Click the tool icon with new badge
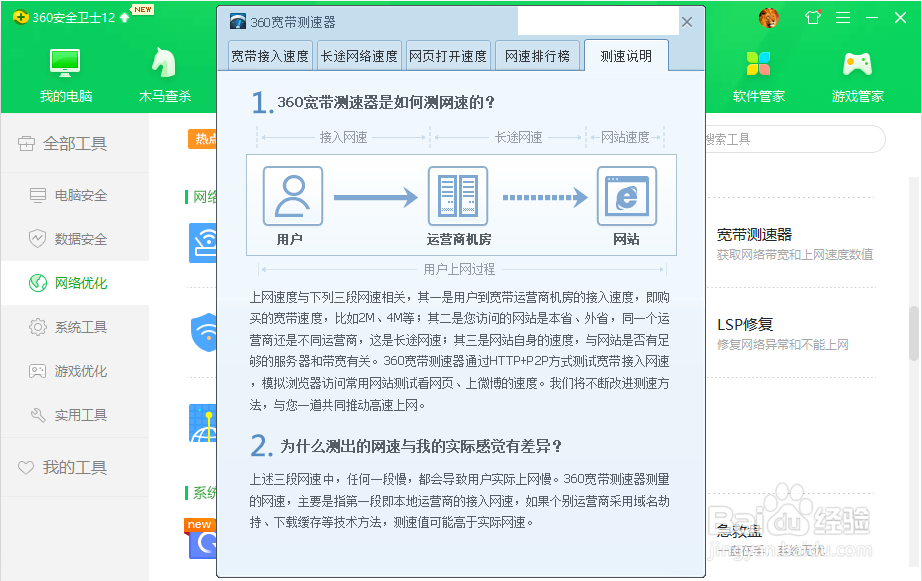The width and height of the screenshot is (922, 581). pyautogui.click(x=202, y=539)
